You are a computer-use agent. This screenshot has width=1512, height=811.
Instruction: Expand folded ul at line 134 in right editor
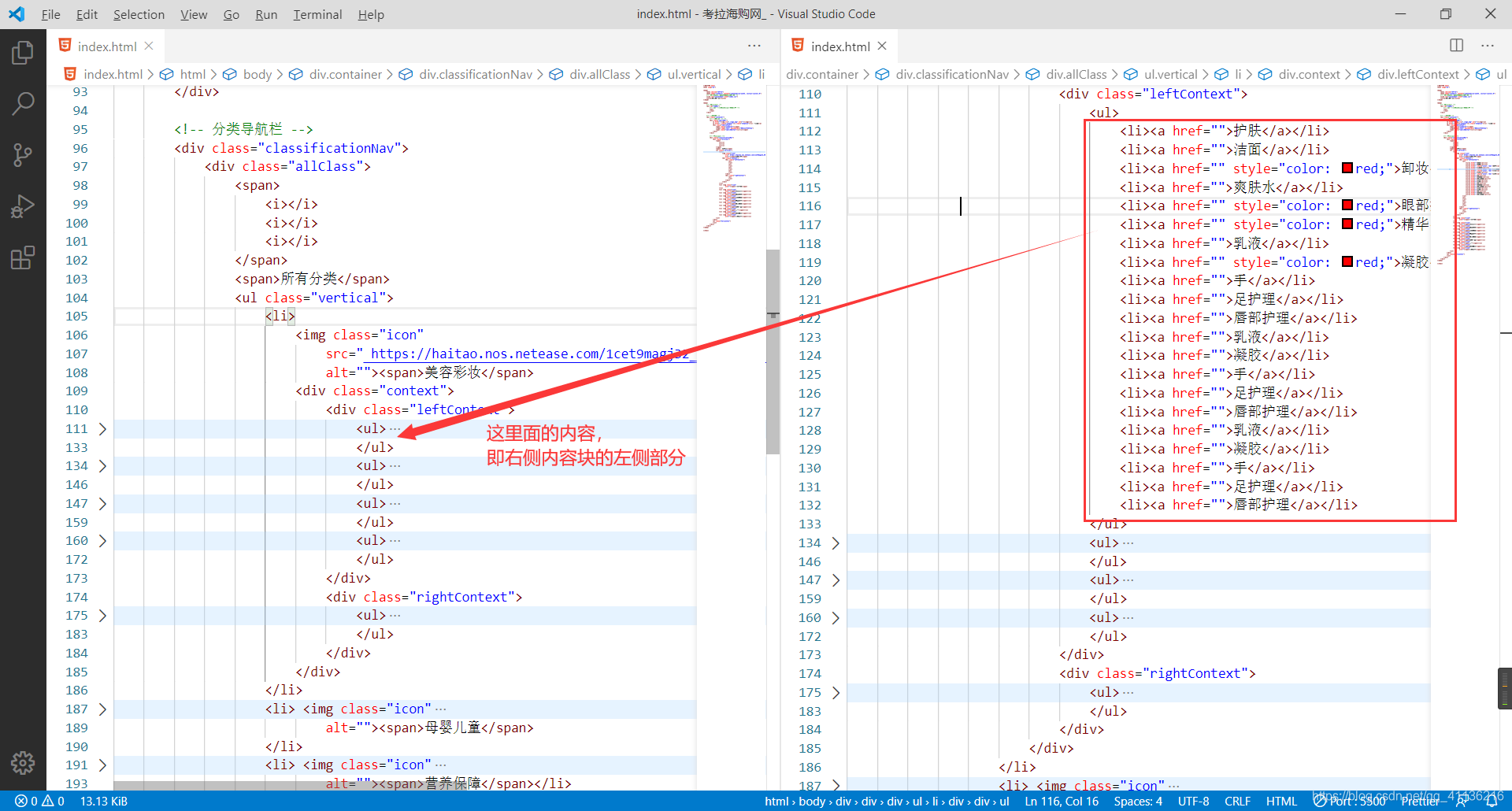tap(836, 543)
